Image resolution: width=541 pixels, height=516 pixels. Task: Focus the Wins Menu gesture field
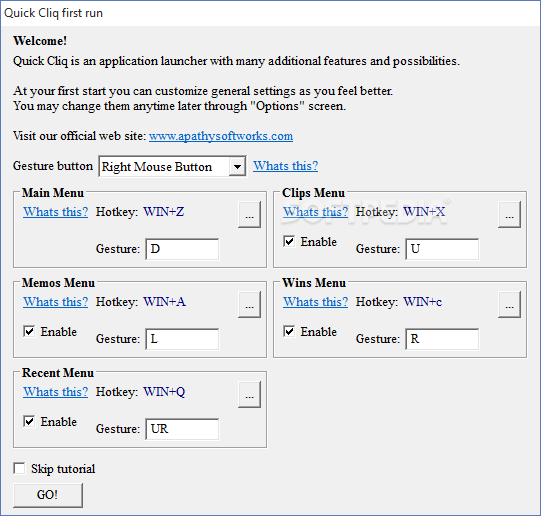tap(442, 339)
